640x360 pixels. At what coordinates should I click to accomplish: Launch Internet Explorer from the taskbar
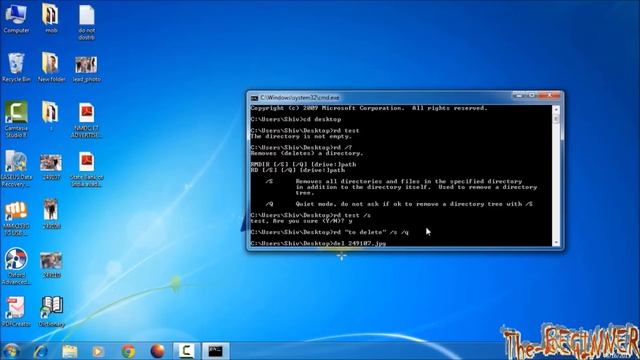pos(41,351)
